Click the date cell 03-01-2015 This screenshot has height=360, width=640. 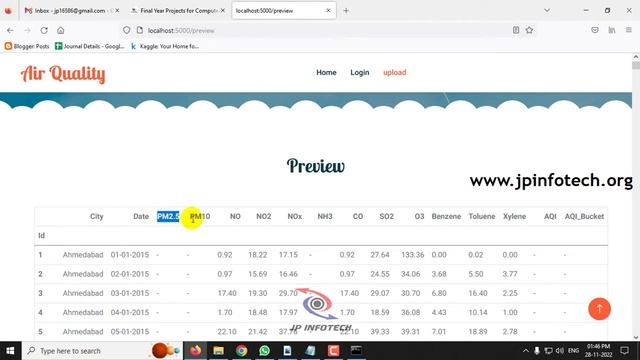pos(130,293)
